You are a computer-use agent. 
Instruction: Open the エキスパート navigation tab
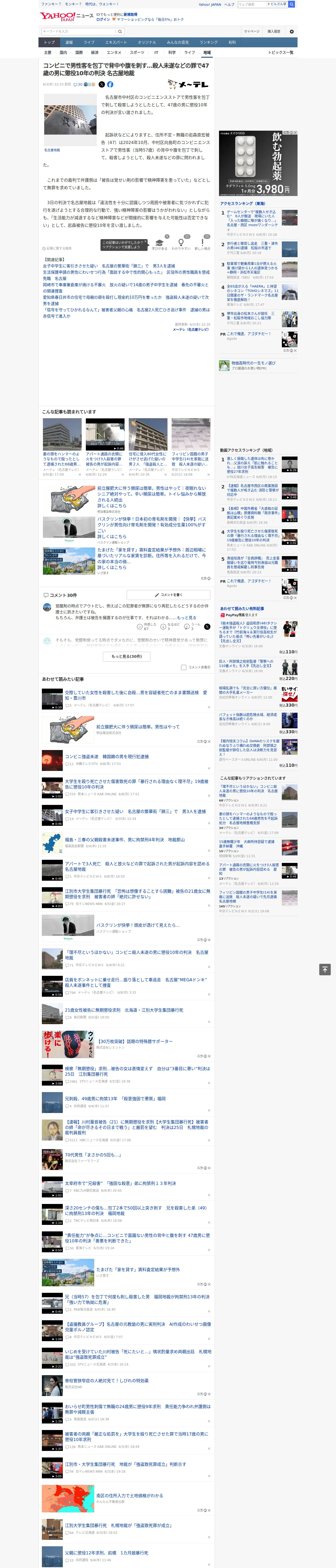tap(116, 43)
